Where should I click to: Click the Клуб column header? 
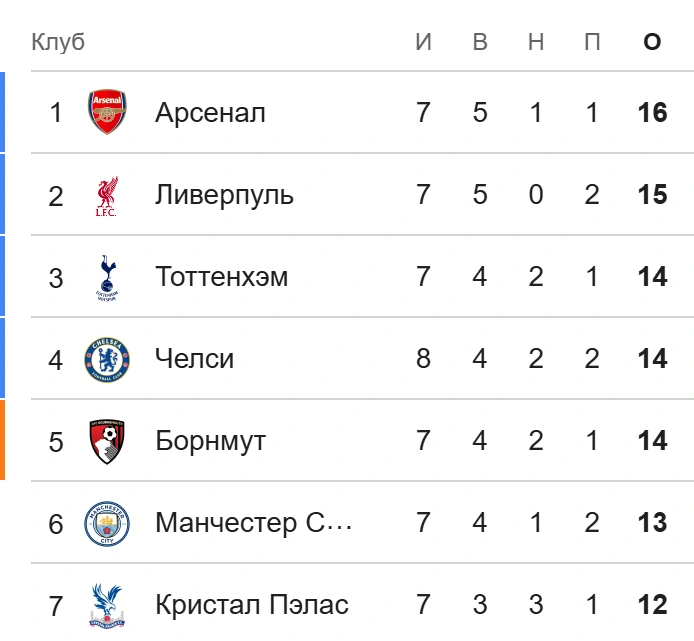tap(58, 42)
